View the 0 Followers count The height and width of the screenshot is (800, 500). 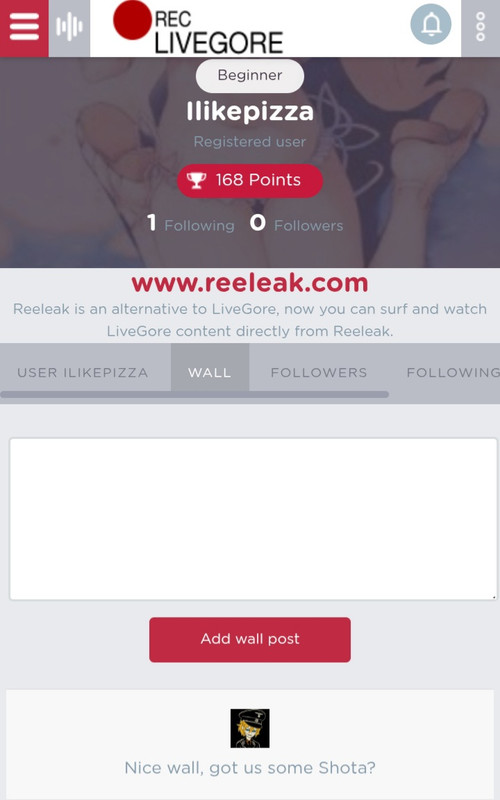coord(296,223)
